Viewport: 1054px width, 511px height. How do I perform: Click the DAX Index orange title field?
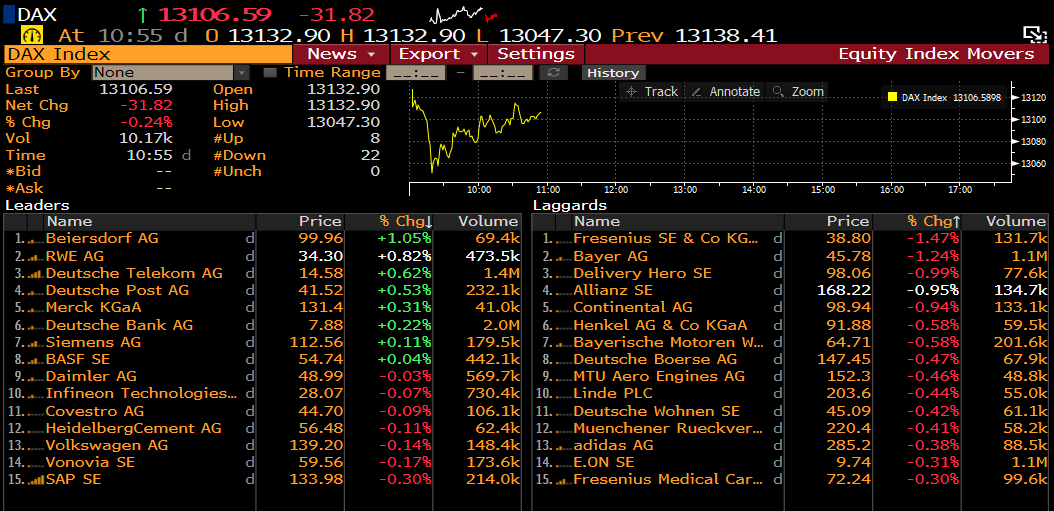tap(148, 54)
